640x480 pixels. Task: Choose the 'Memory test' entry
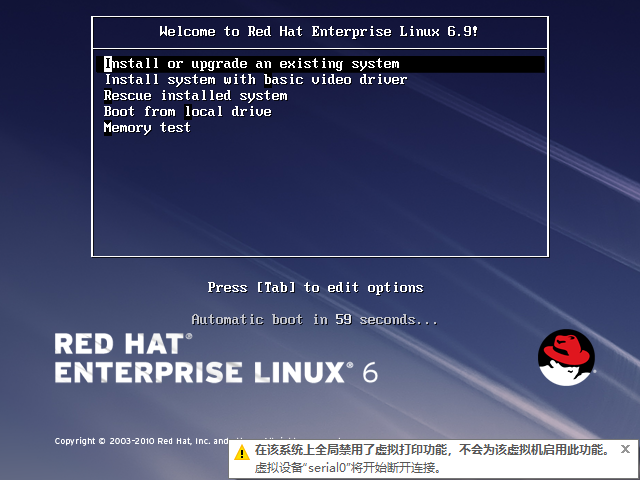tap(147, 128)
